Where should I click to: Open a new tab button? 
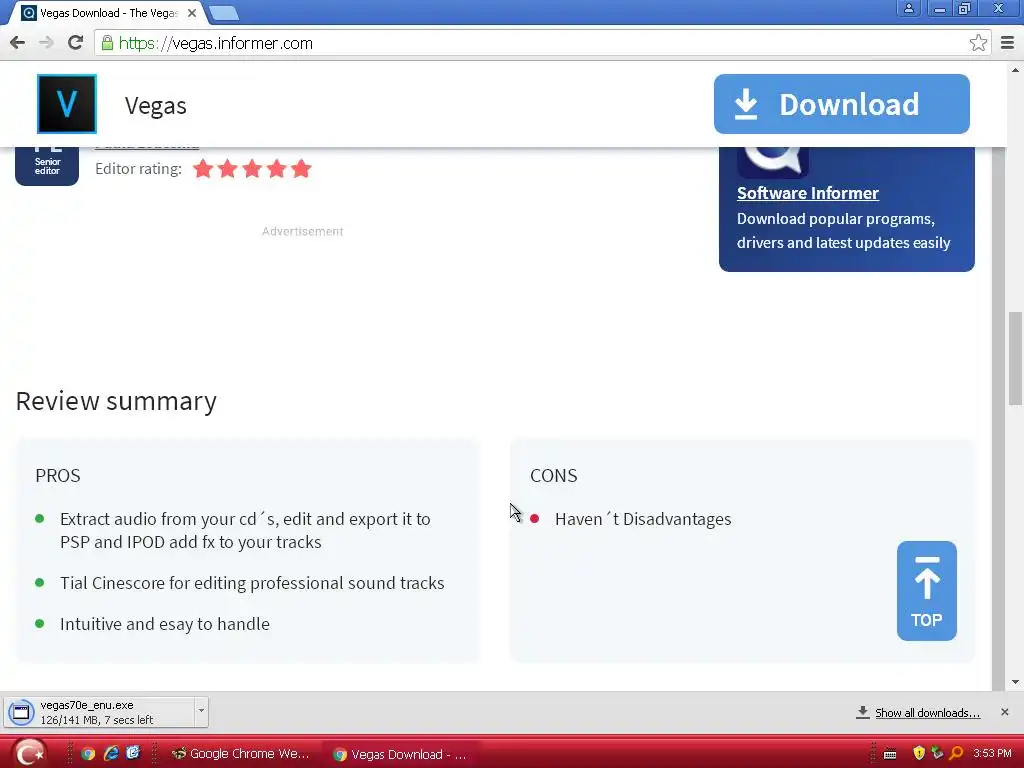click(224, 13)
